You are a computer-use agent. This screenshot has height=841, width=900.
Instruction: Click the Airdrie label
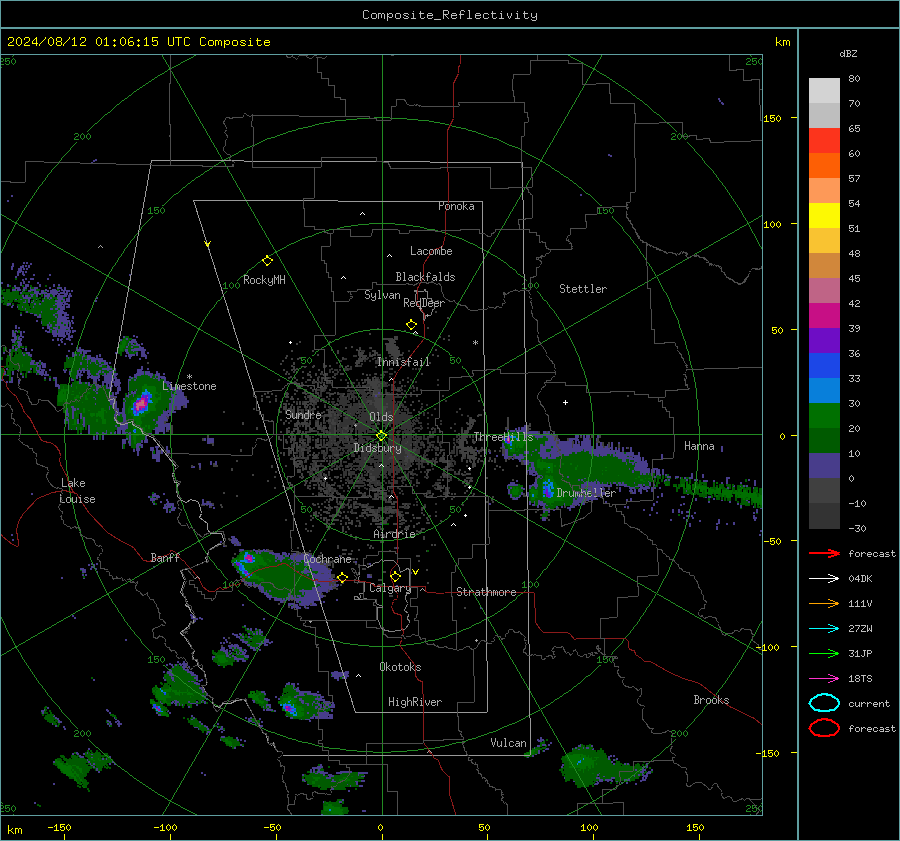click(394, 534)
